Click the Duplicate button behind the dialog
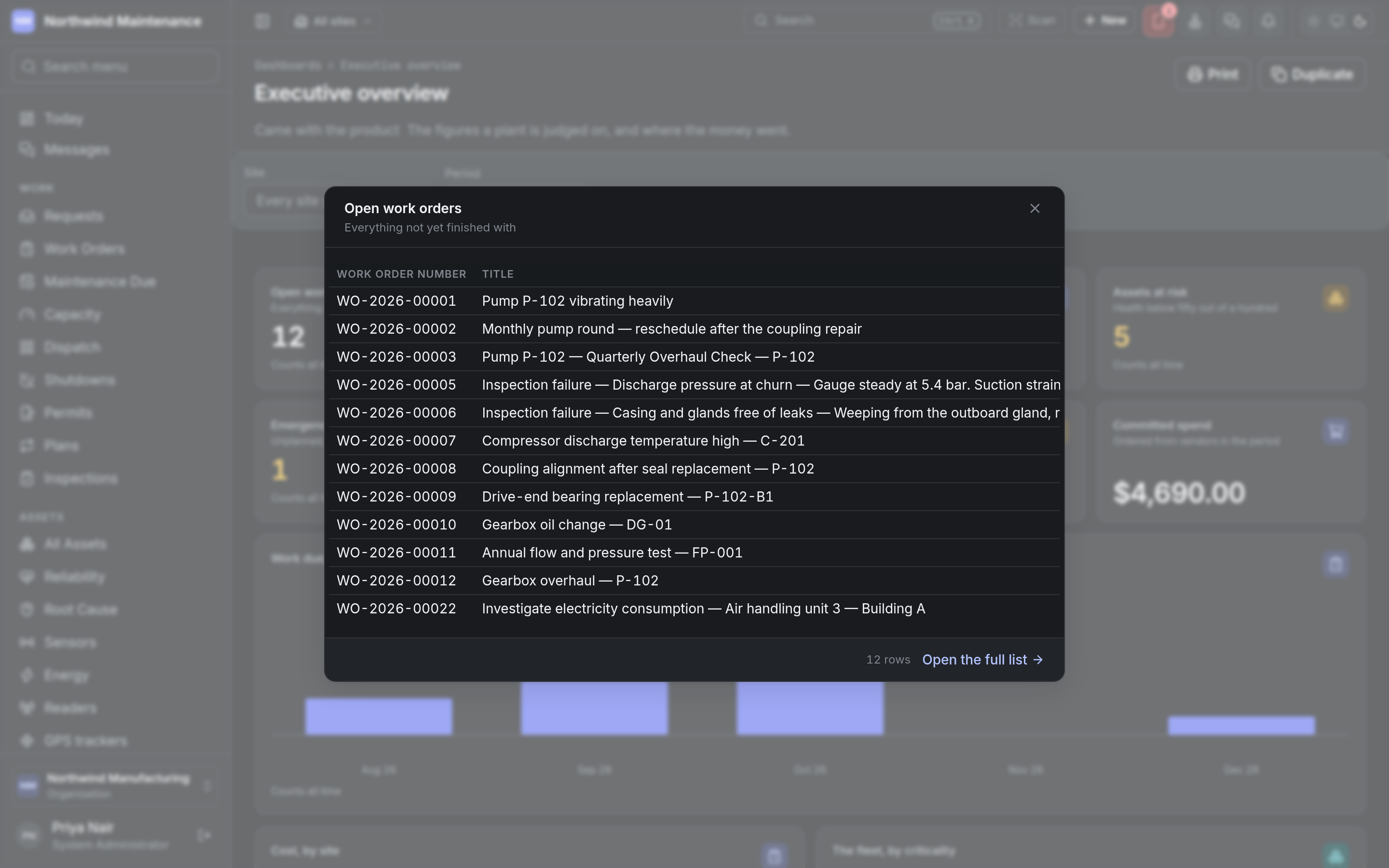Image resolution: width=1389 pixels, height=868 pixels. pyautogui.click(x=1311, y=75)
